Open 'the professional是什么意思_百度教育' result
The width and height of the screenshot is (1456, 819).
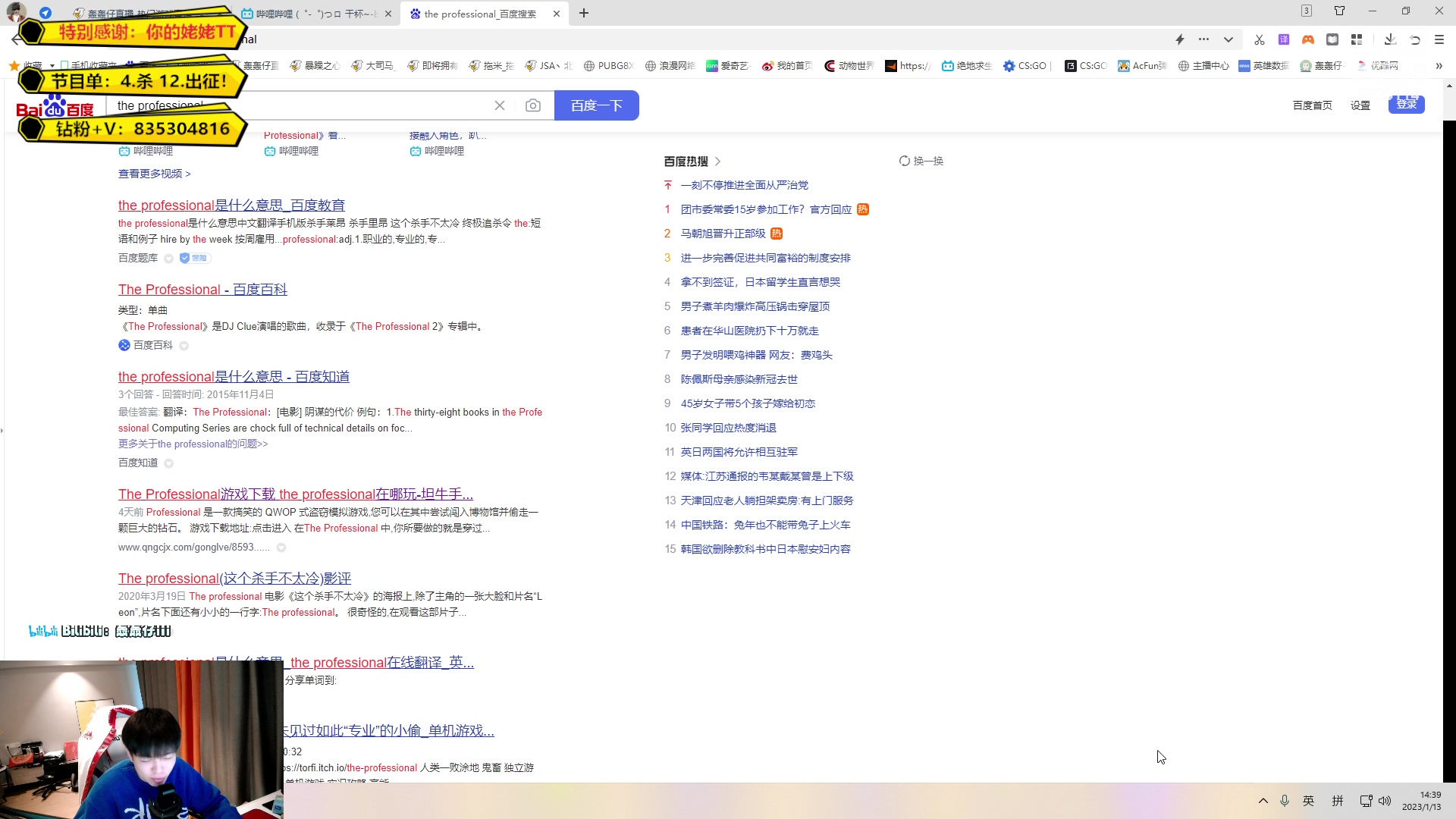click(231, 206)
